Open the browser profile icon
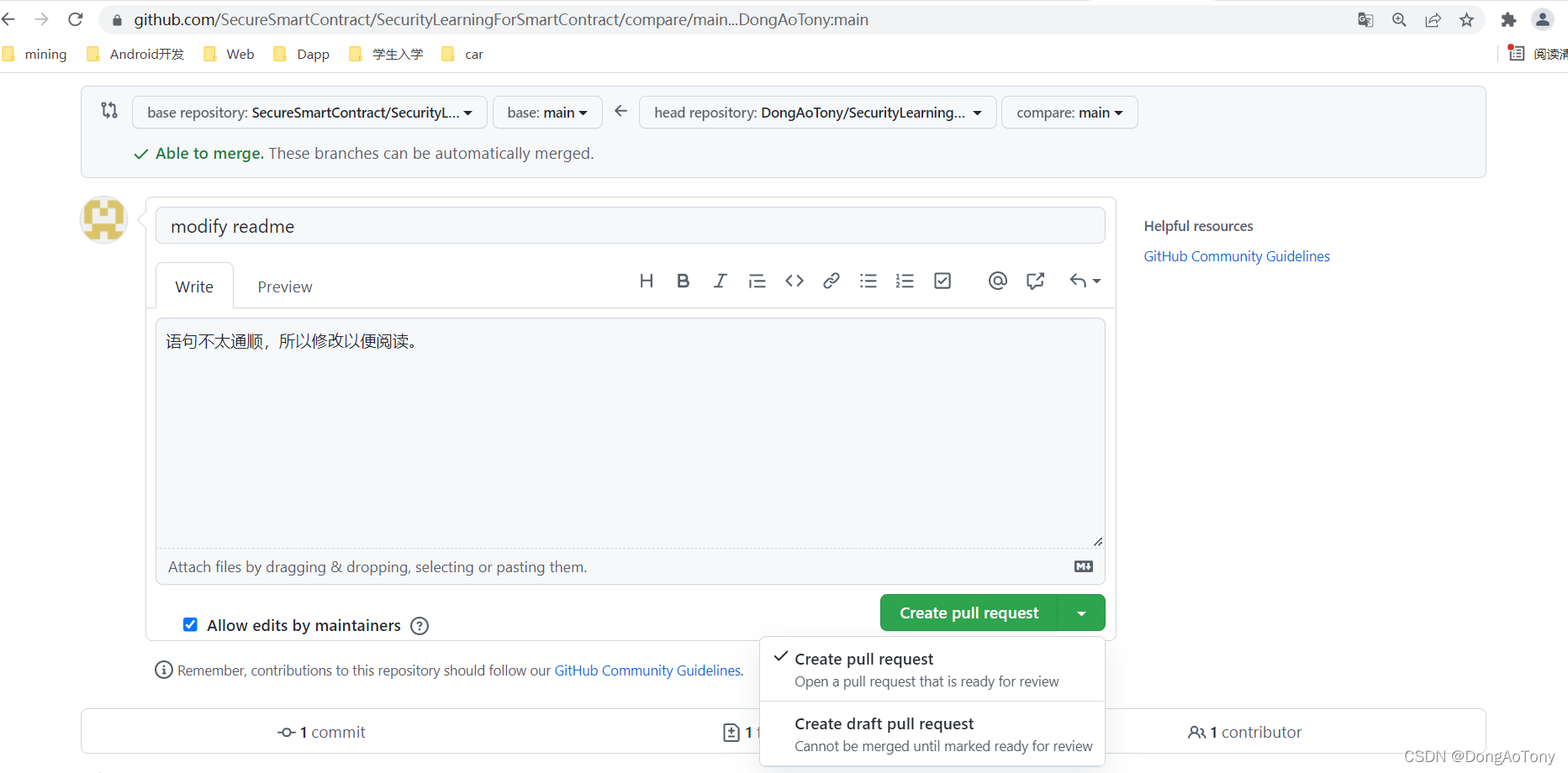 click(x=1543, y=19)
